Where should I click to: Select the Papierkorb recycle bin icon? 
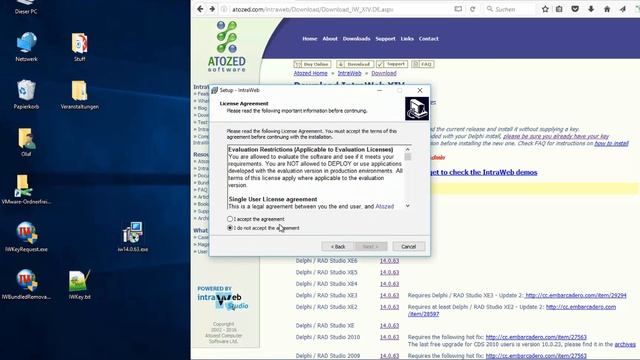click(x=26, y=94)
